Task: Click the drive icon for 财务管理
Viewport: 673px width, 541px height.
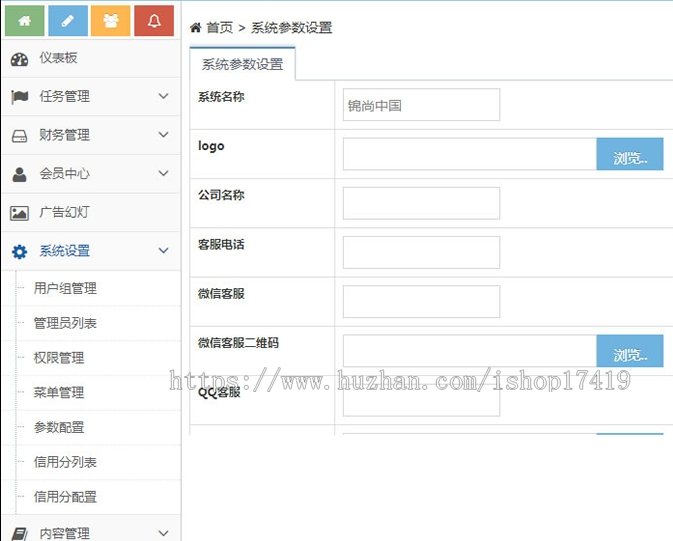Action: pos(19,136)
